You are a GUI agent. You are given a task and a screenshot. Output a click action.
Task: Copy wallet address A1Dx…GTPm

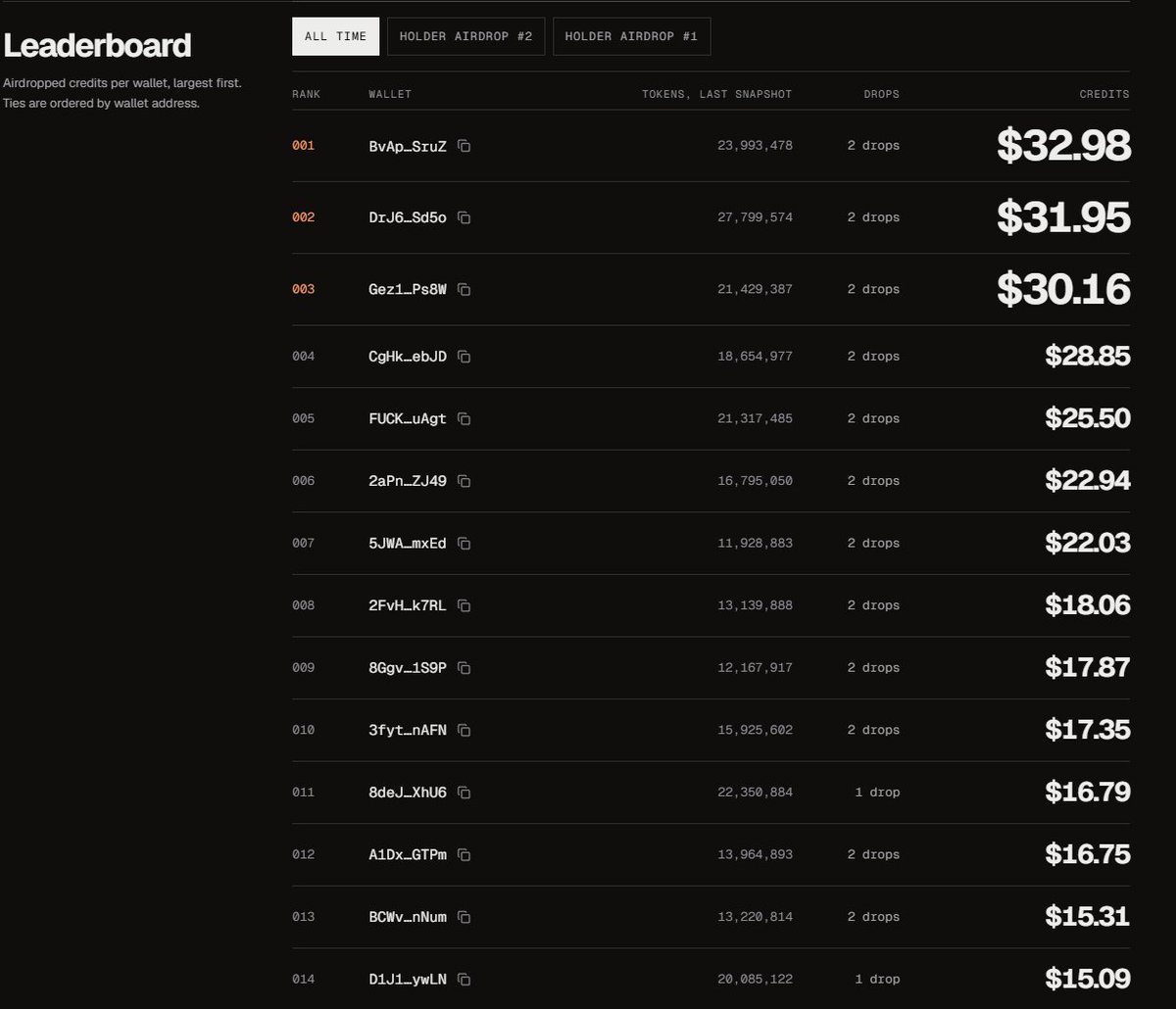point(465,855)
